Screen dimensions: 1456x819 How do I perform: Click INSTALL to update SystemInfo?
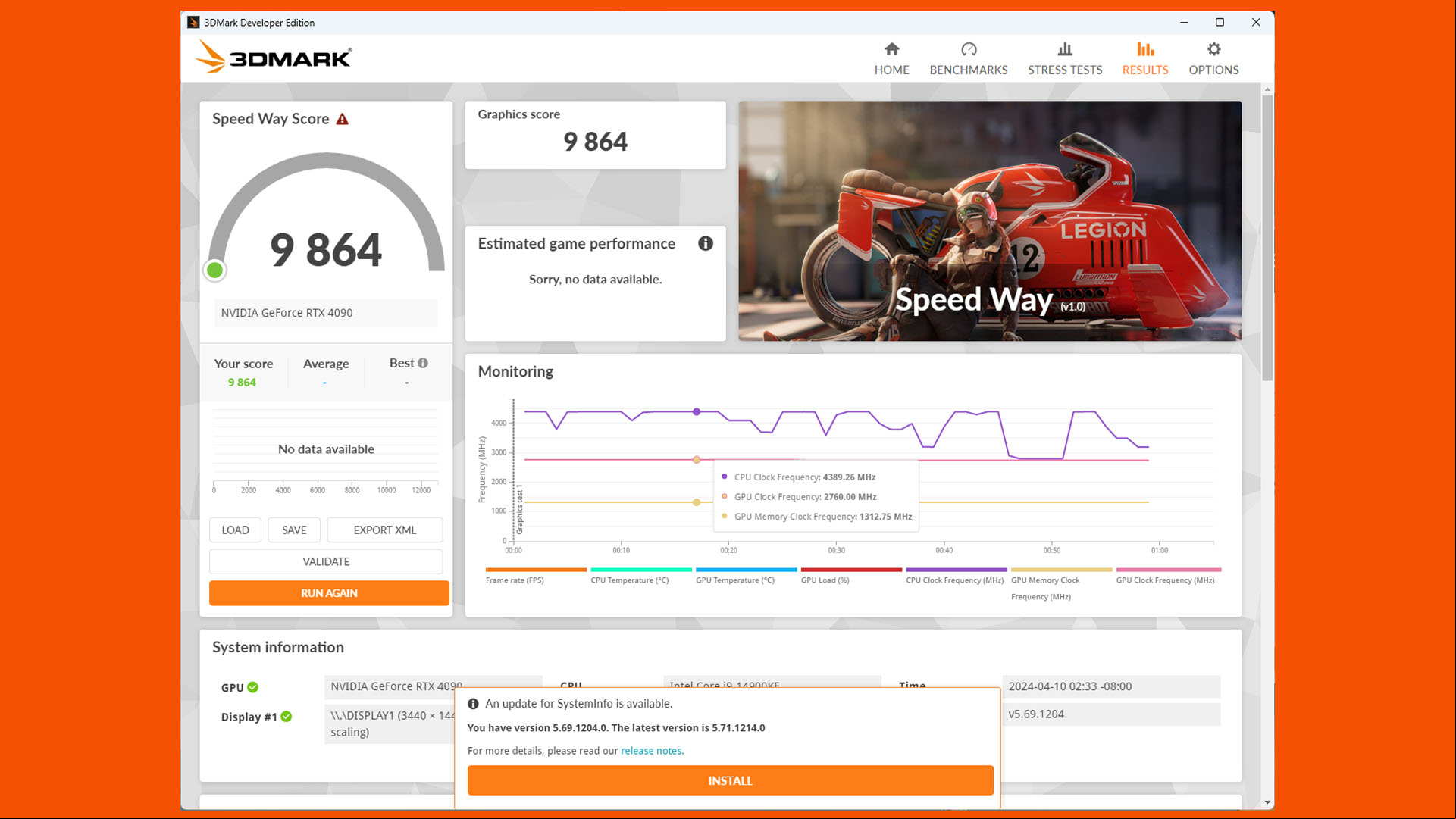[x=730, y=780]
